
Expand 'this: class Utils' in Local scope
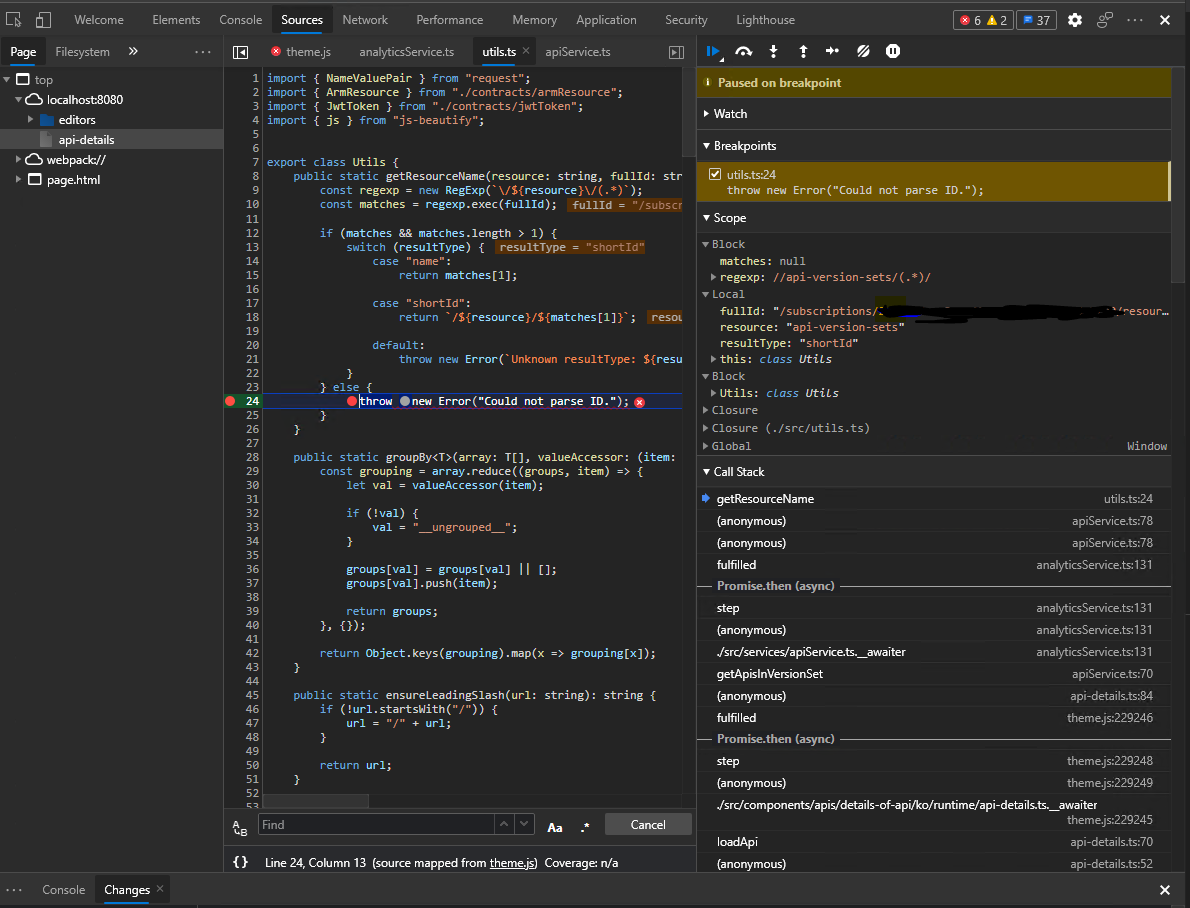click(713, 359)
